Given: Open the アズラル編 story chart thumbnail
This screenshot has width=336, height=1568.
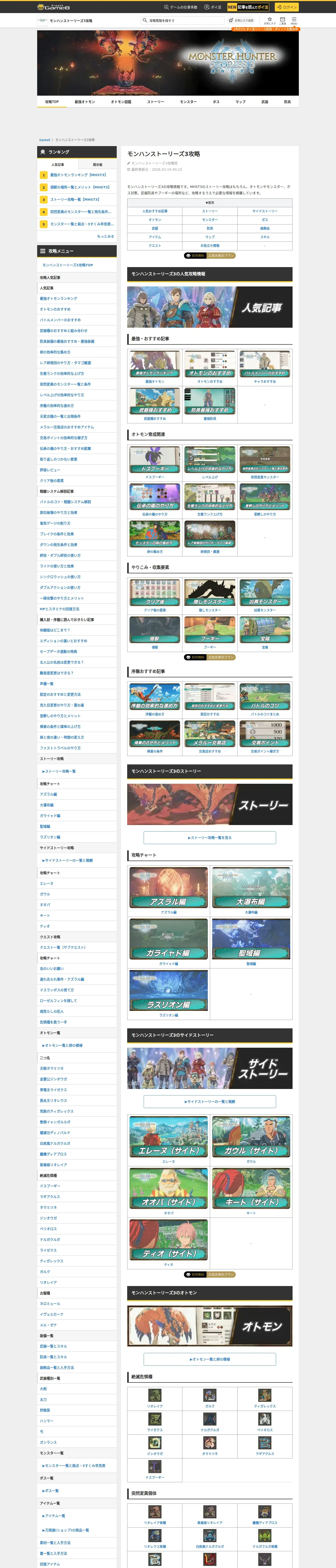Looking at the screenshot, I should [x=168, y=887].
